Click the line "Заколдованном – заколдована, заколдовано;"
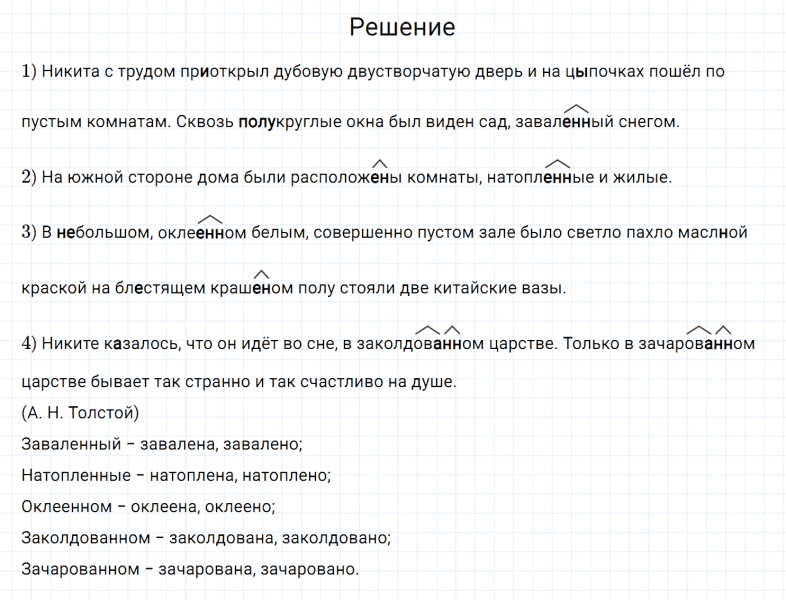The image size is (786, 600). click(x=205, y=538)
